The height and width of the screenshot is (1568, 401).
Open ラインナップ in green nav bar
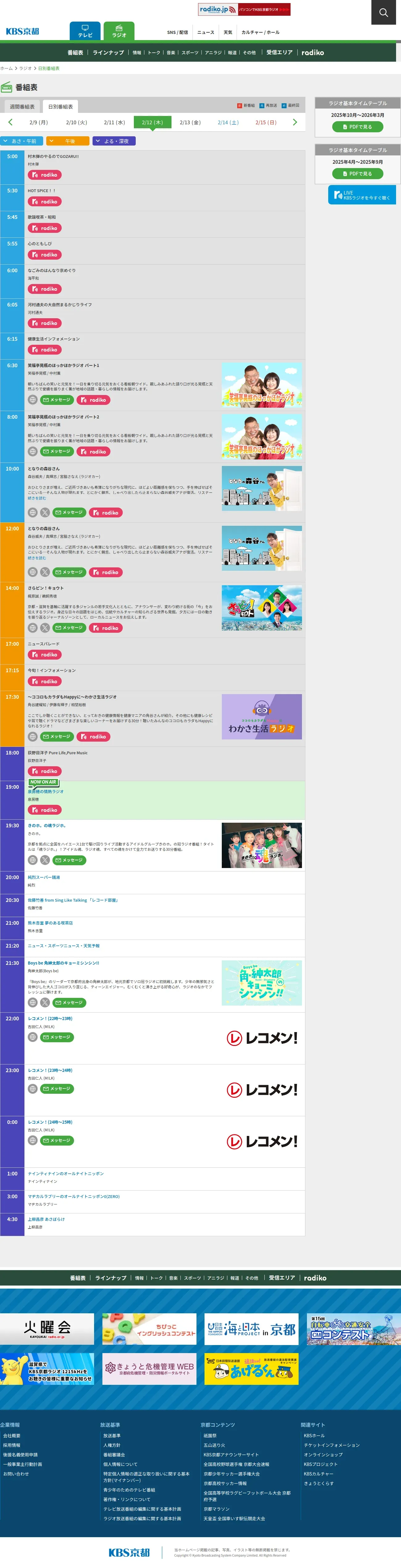click(108, 52)
